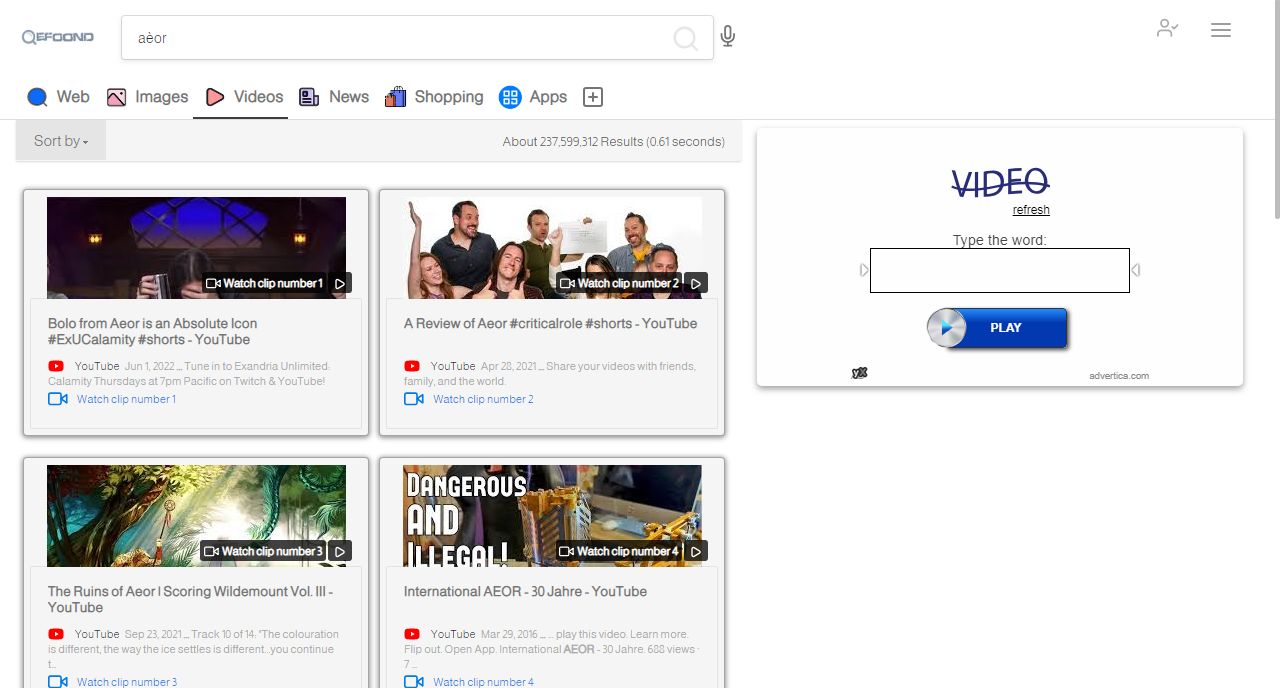Click the search magnifier icon
The width and height of the screenshot is (1280, 688).
(x=685, y=39)
